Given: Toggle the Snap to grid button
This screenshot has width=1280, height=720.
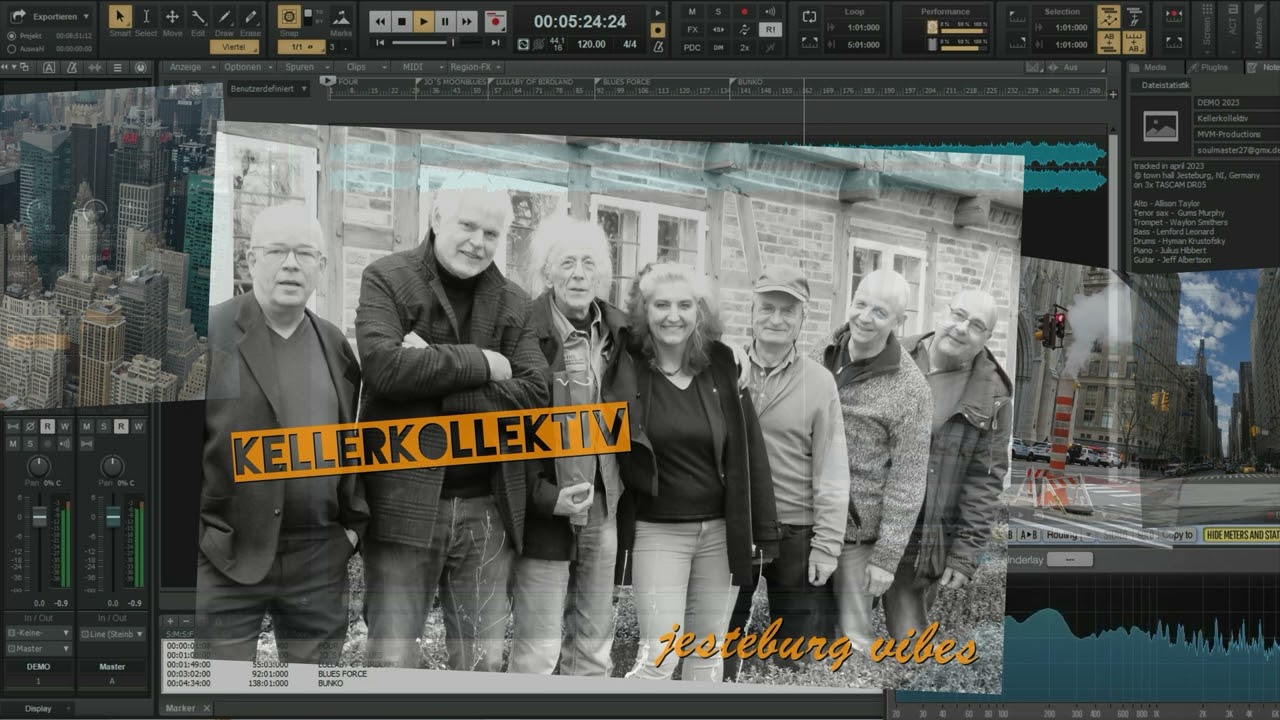Looking at the screenshot, I should click(x=289, y=17).
